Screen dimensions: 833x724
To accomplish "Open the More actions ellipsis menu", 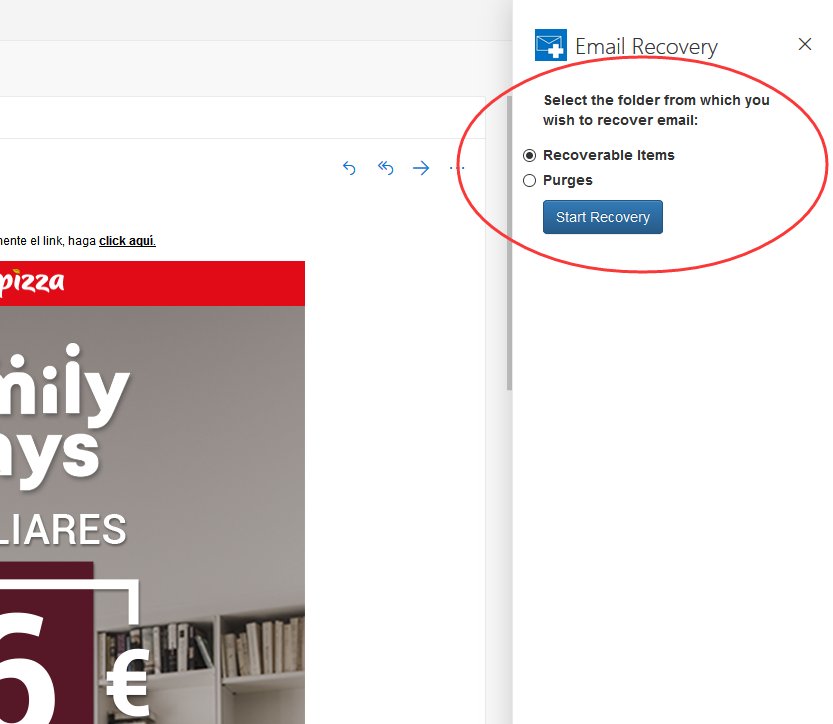I will [457, 168].
